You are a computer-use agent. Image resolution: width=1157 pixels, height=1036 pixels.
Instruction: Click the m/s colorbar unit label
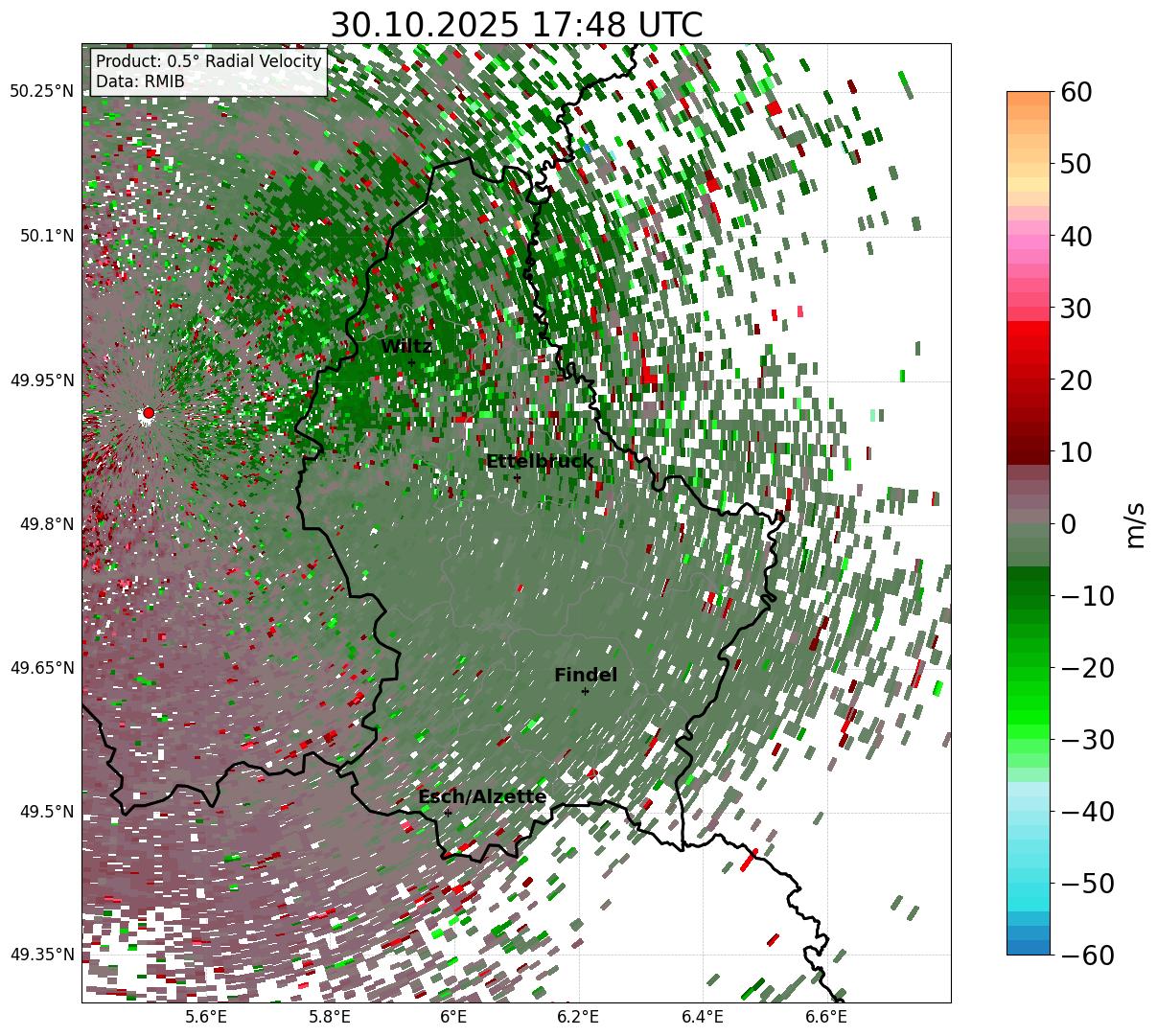1136,524
